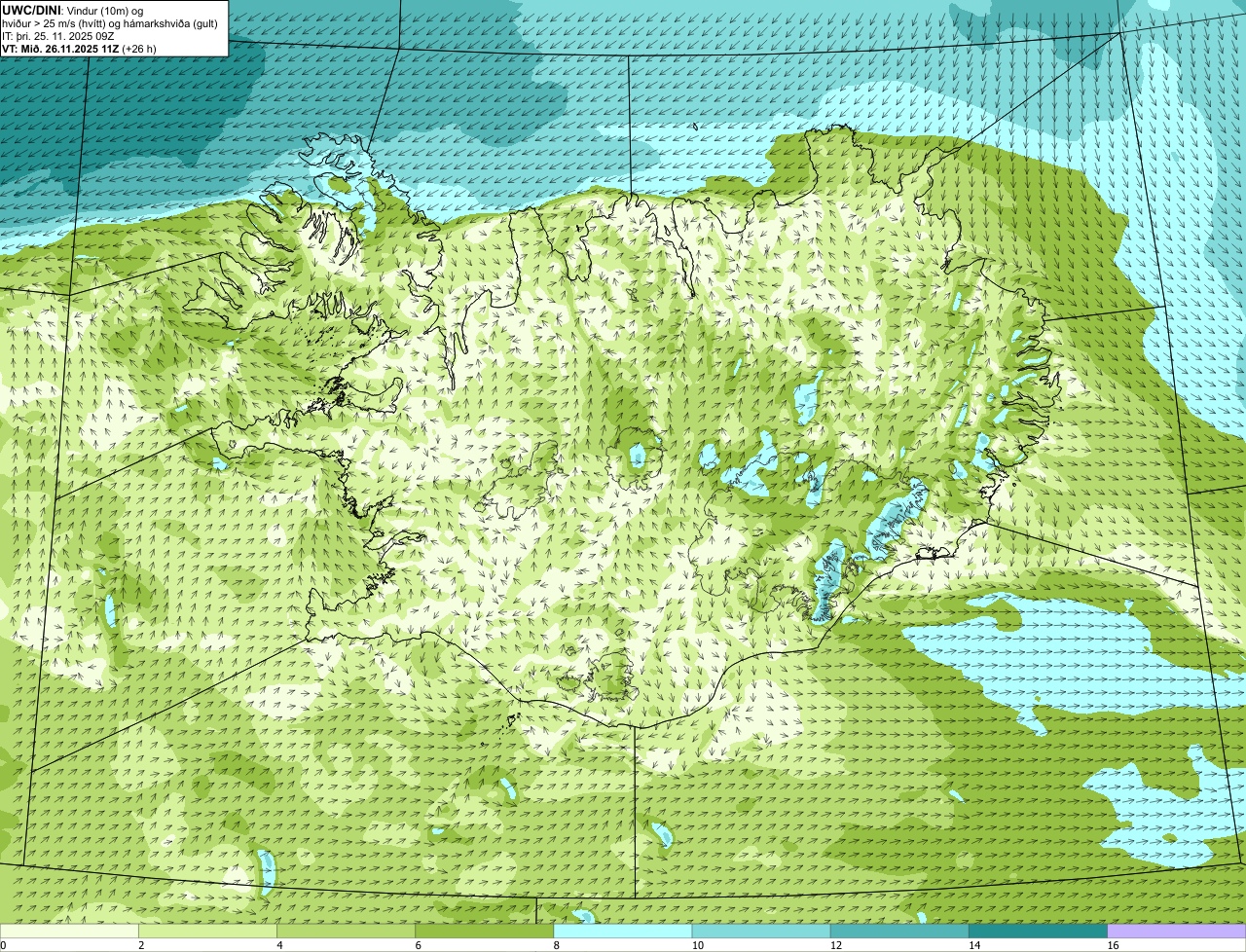Click the legend scale label '16'
The image size is (1246, 952).
[x=1113, y=945]
